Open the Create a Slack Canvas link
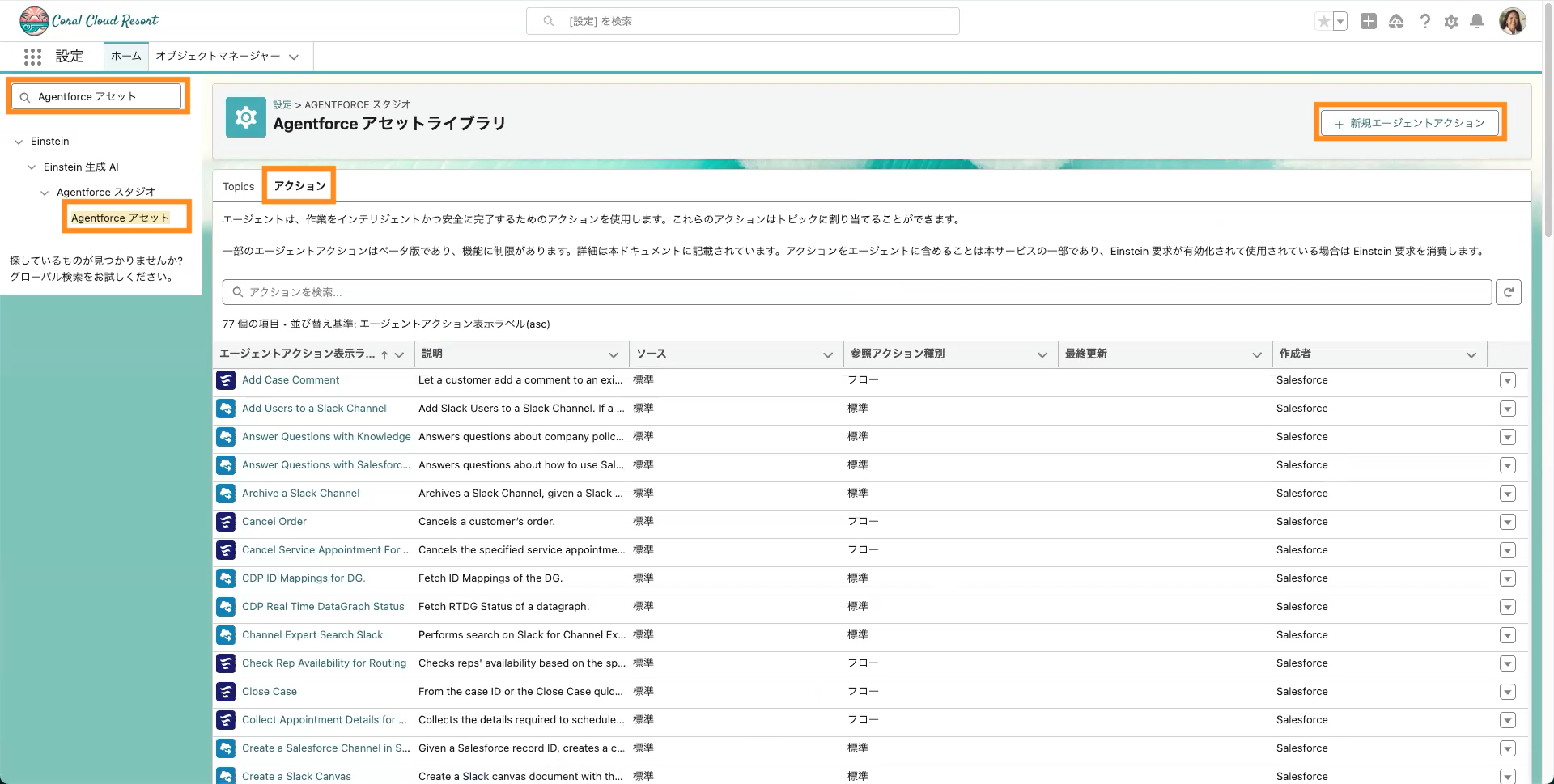This screenshot has height=784, width=1554. [x=296, y=777]
